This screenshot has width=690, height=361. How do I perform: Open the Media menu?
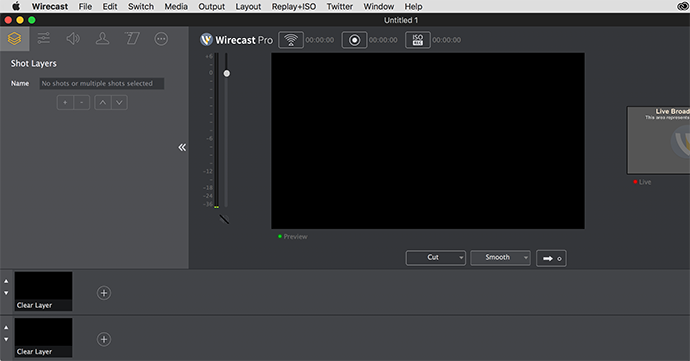click(x=176, y=7)
